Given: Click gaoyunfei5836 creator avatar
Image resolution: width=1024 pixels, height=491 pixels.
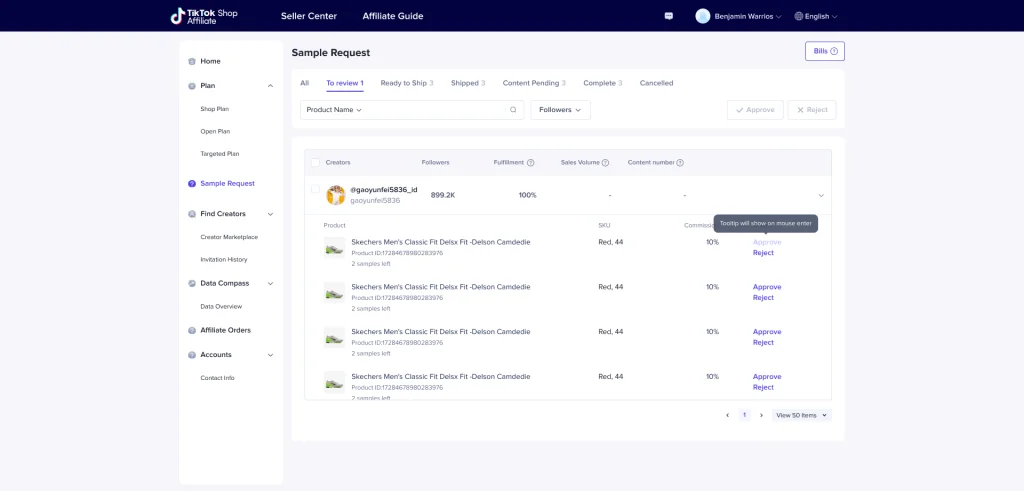Looking at the screenshot, I should click(x=336, y=195).
